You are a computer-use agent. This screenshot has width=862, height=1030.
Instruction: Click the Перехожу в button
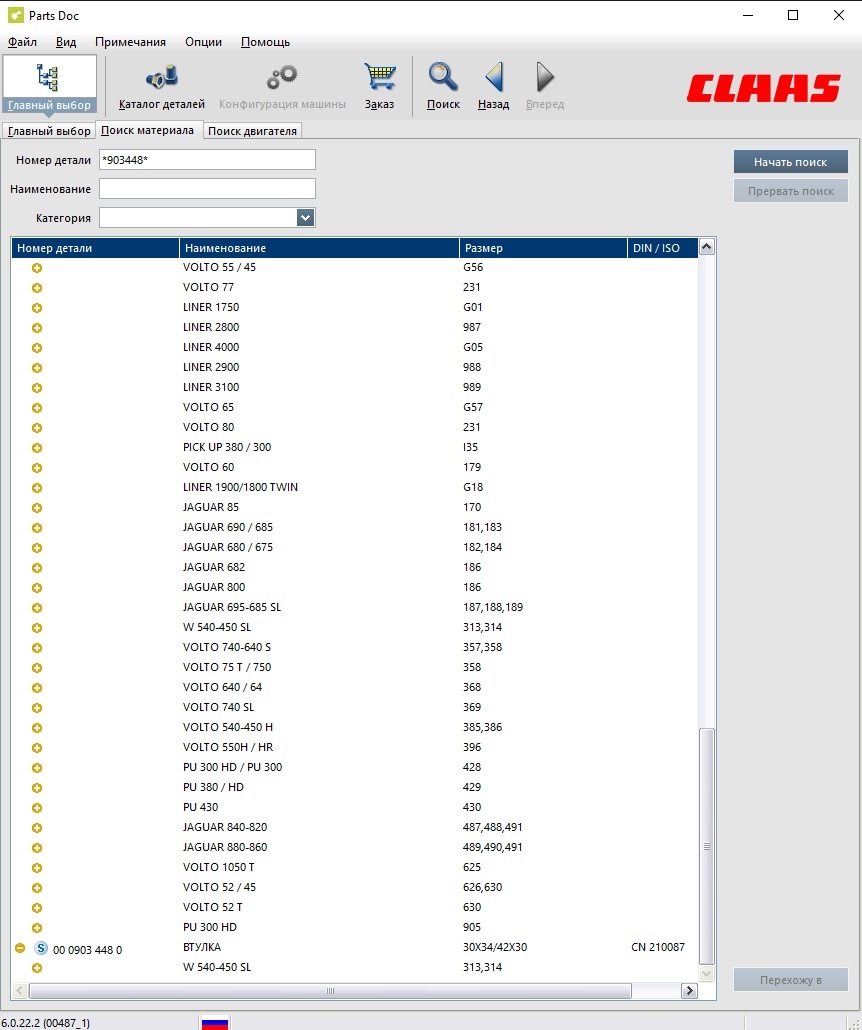click(x=790, y=980)
